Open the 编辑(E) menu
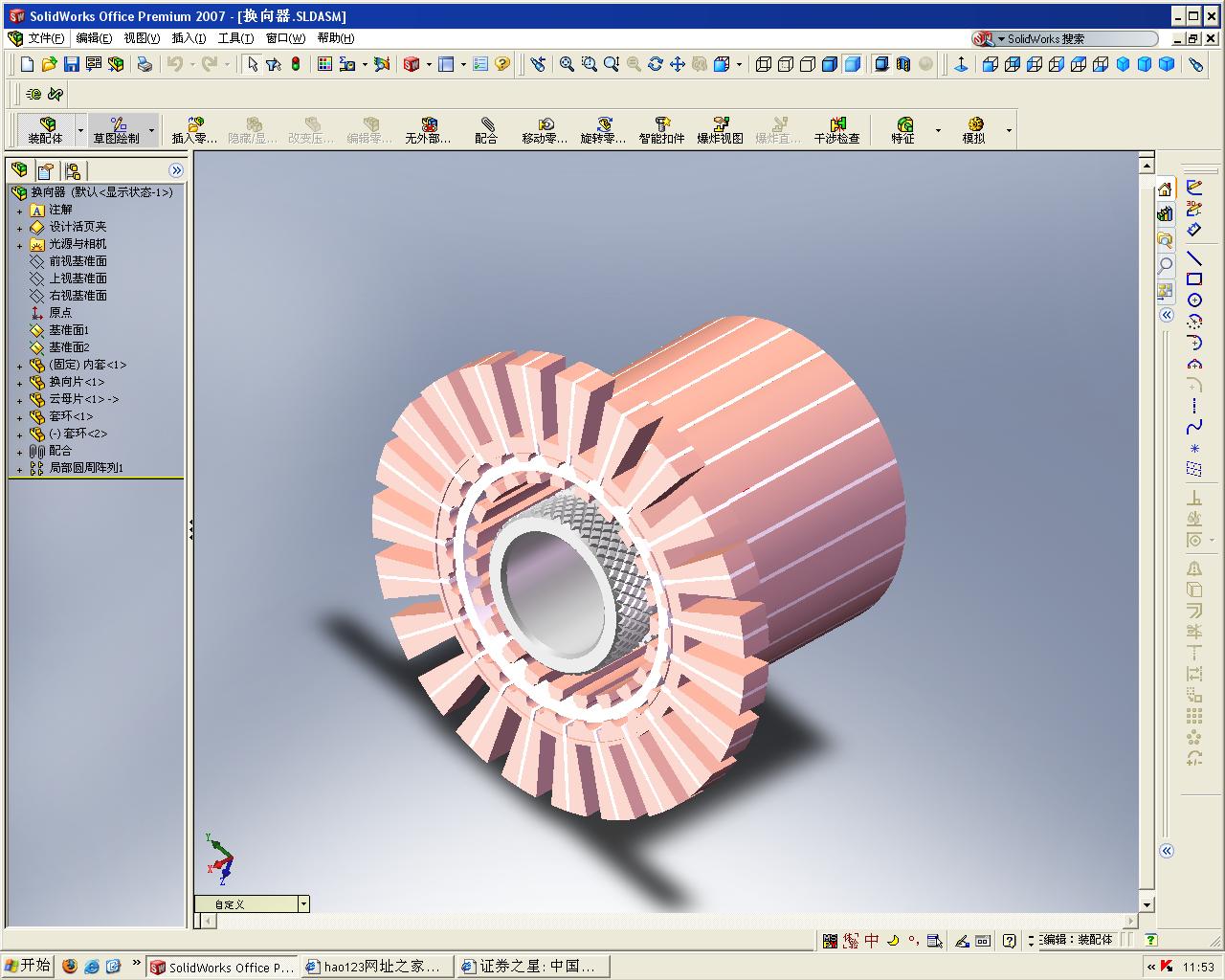Image resolution: width=1225 pixels, height=980 pixels. point(94,38)
